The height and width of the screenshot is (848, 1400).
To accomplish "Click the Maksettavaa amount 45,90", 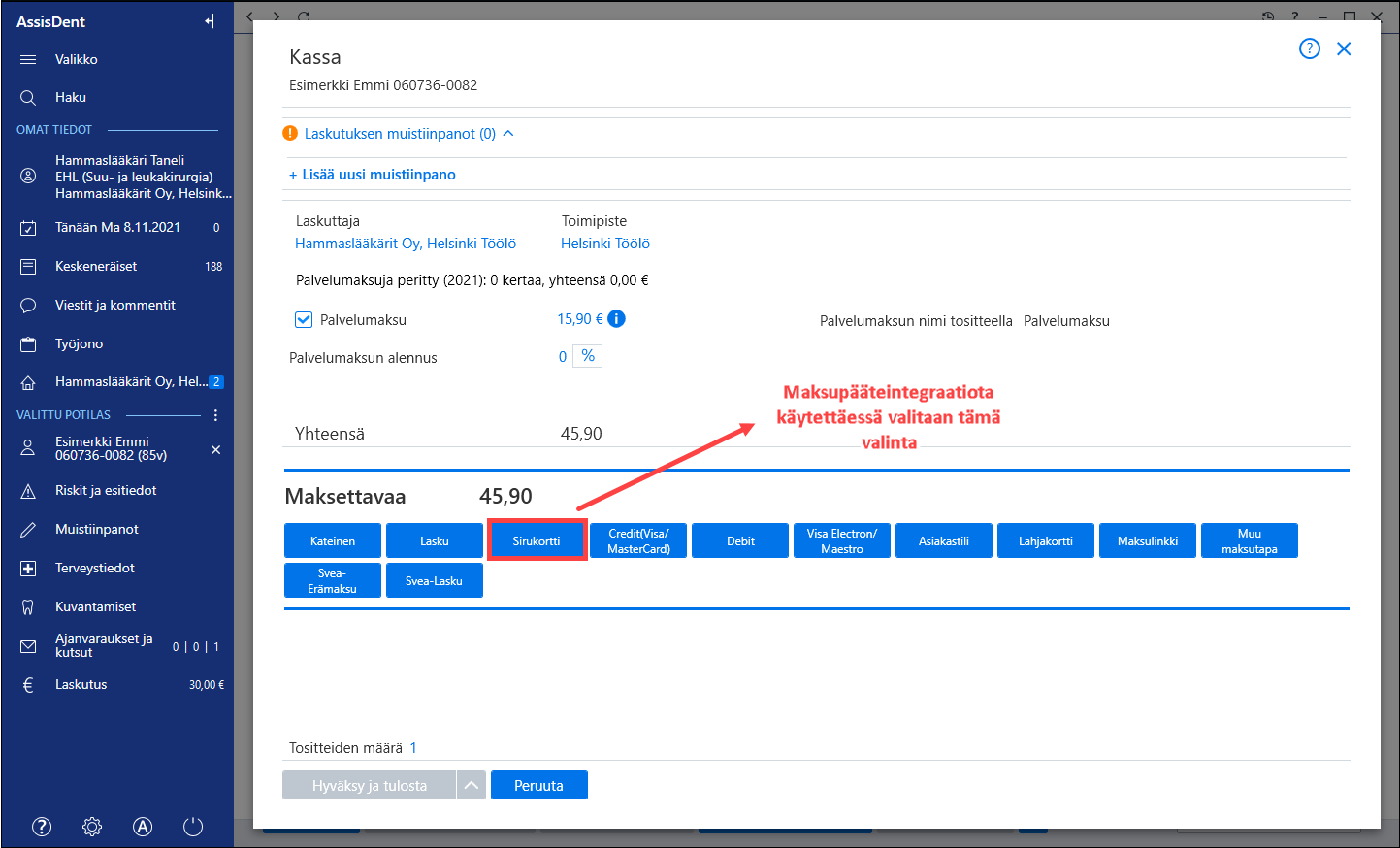I will tap(505, 497).
